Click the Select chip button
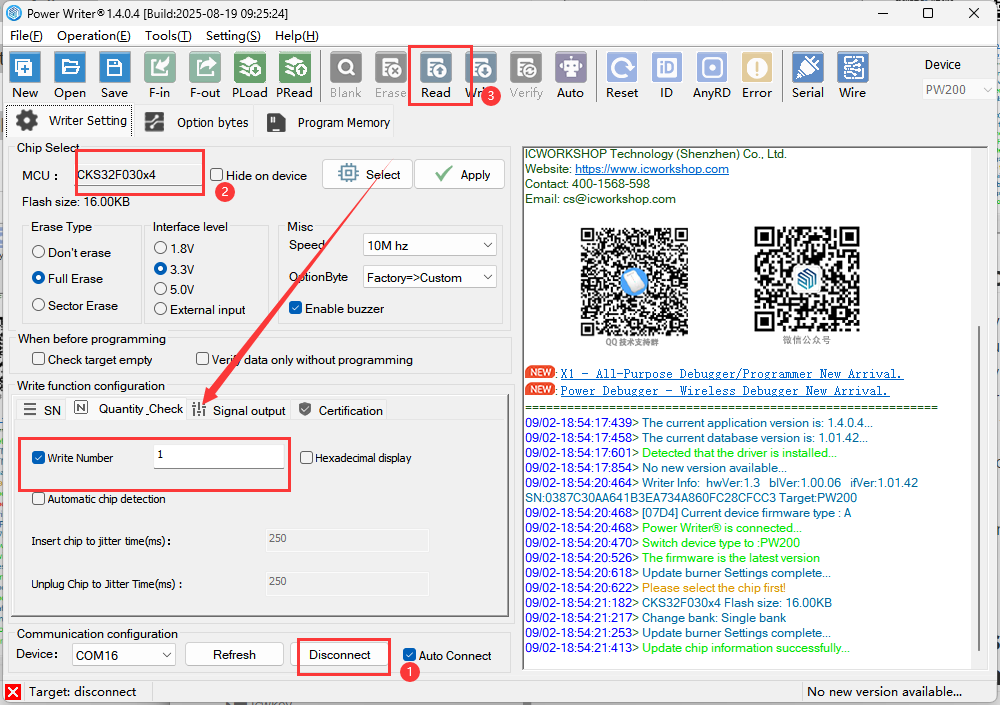1000x705 pixels. [x=368, y=174]
